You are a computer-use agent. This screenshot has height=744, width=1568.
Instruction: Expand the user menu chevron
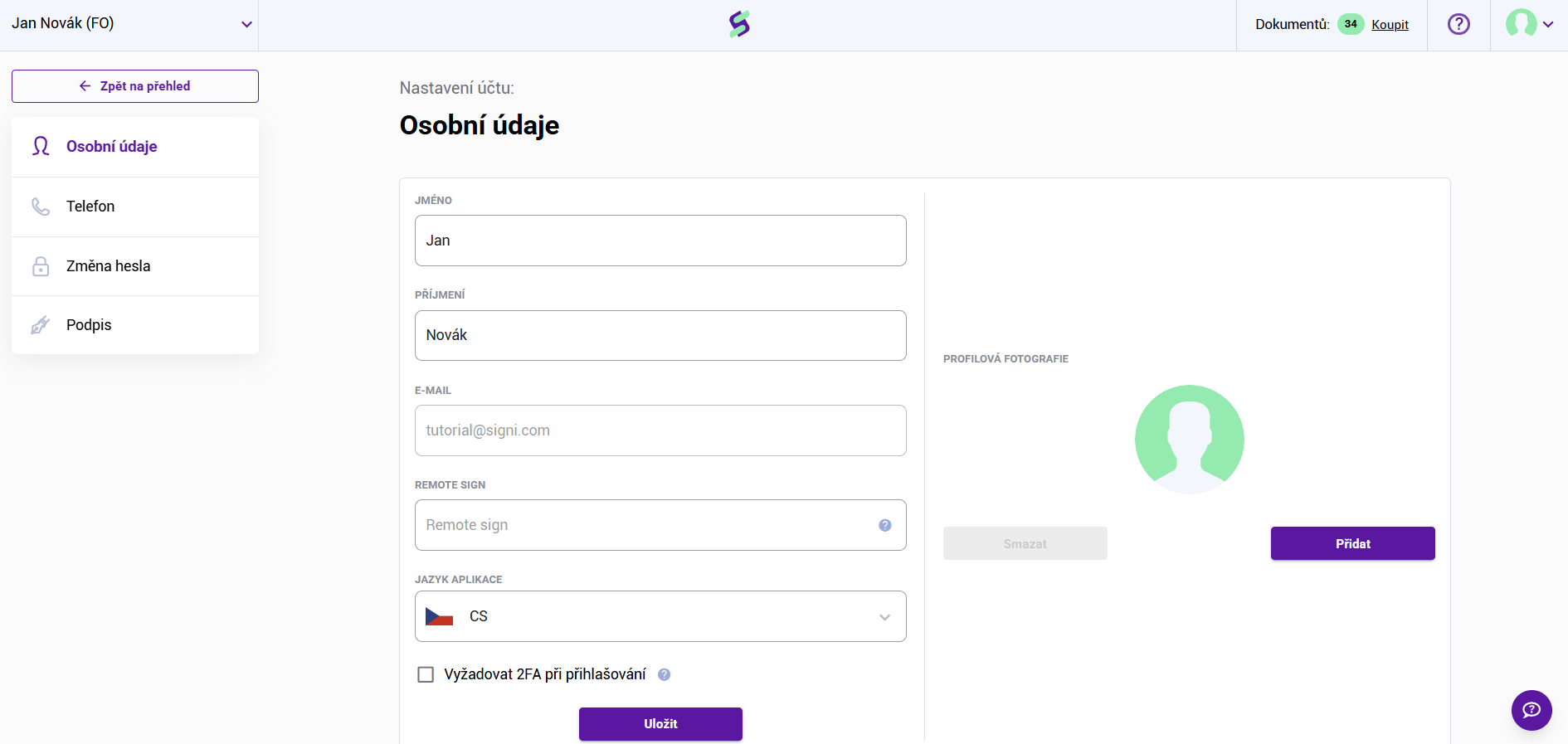tap(1548, 25)
